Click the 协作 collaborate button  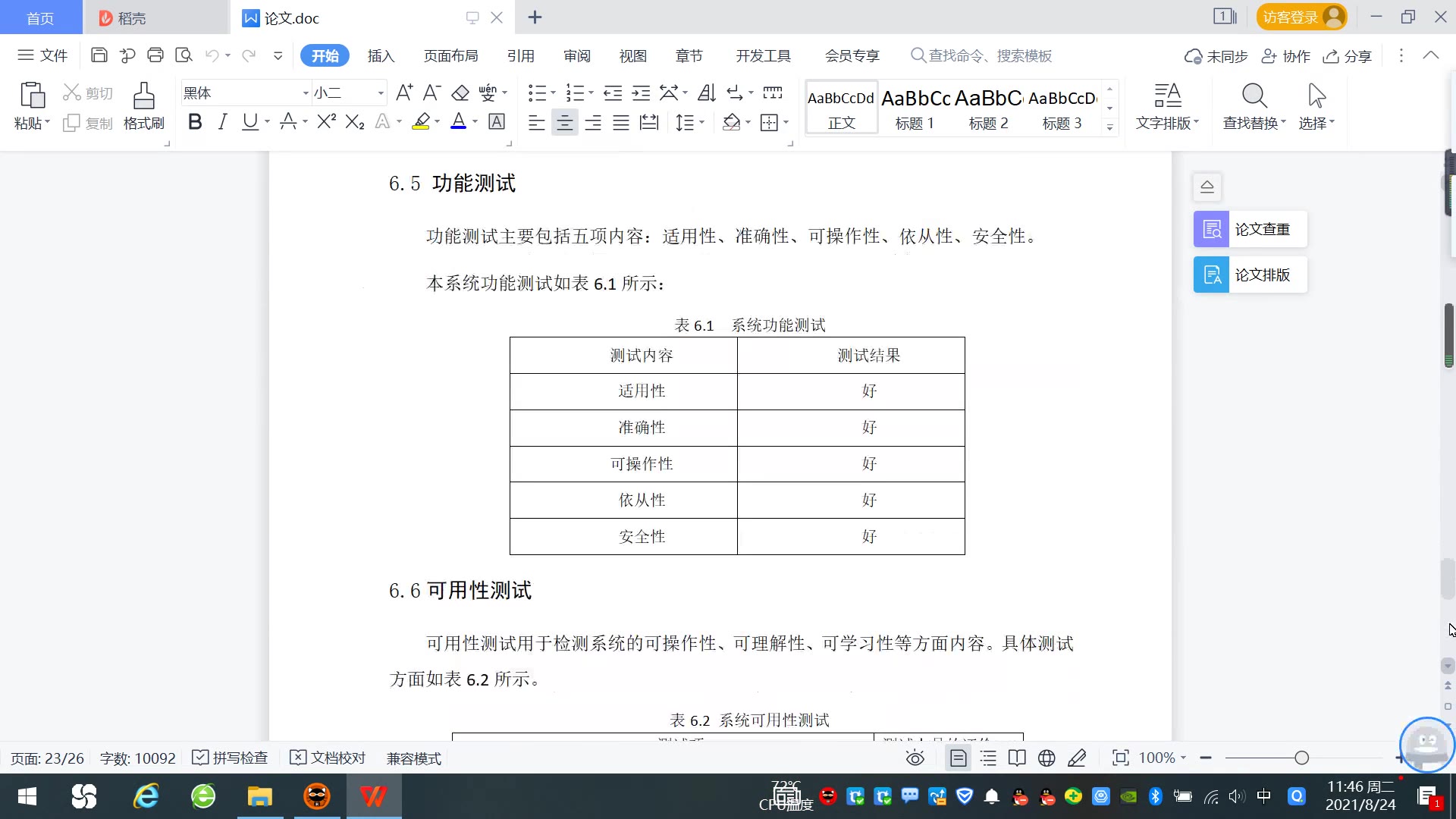1285,56
